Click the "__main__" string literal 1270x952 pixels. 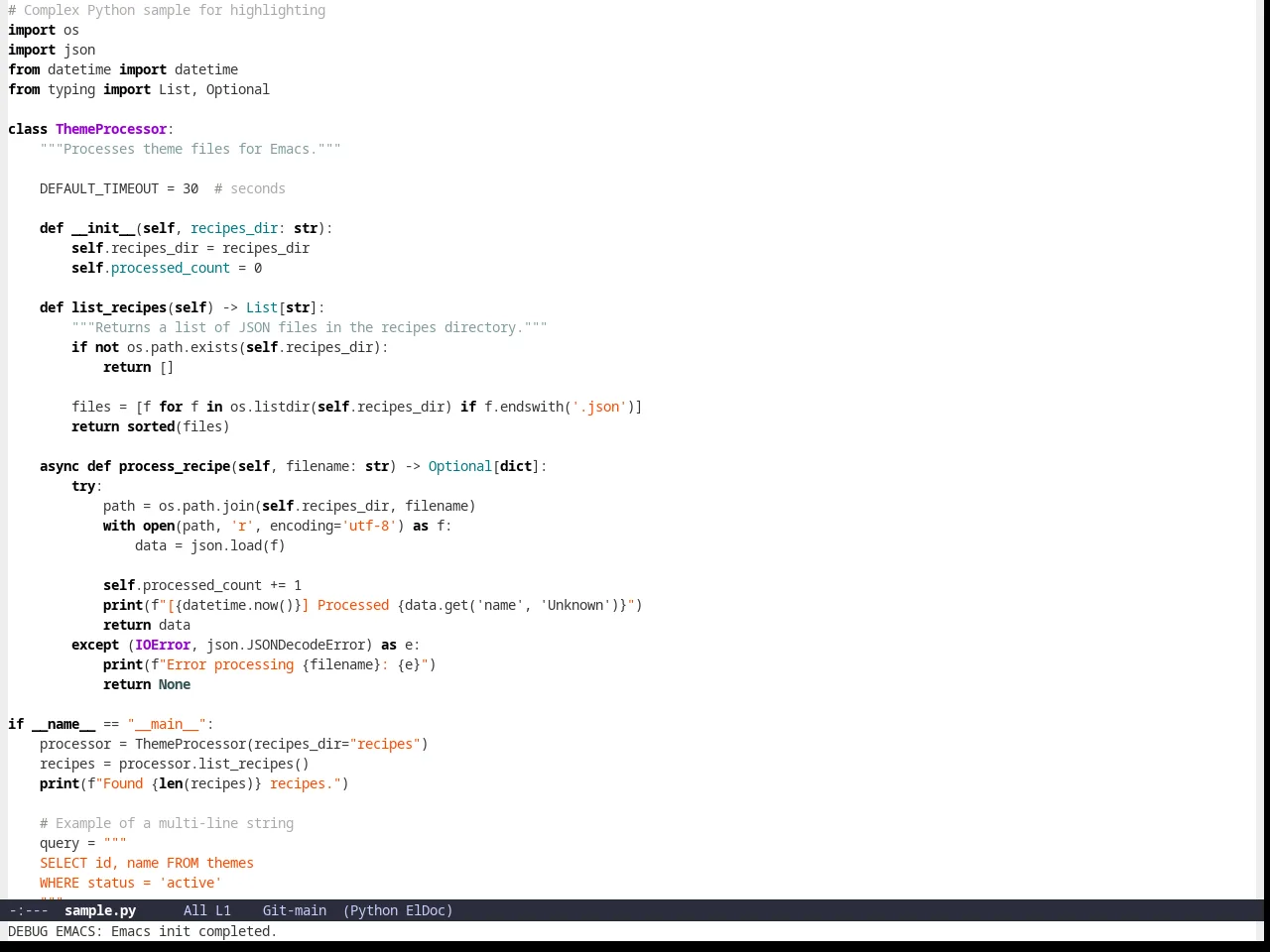click(167, 724)
